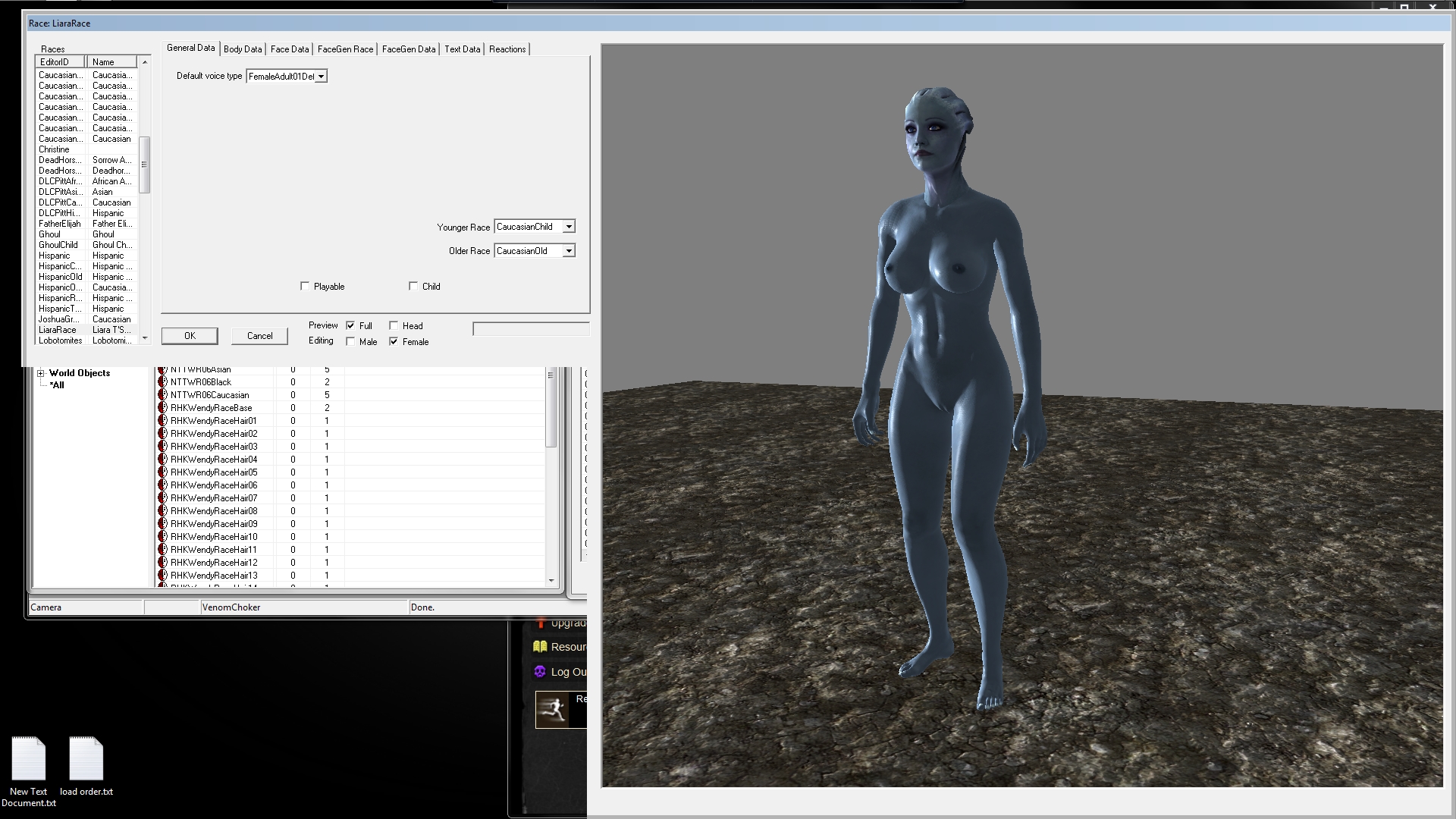Select Lobotomites in the Races list
Image resolution: width=1456 pixels, height=819 pixels.
click(87, 340)
